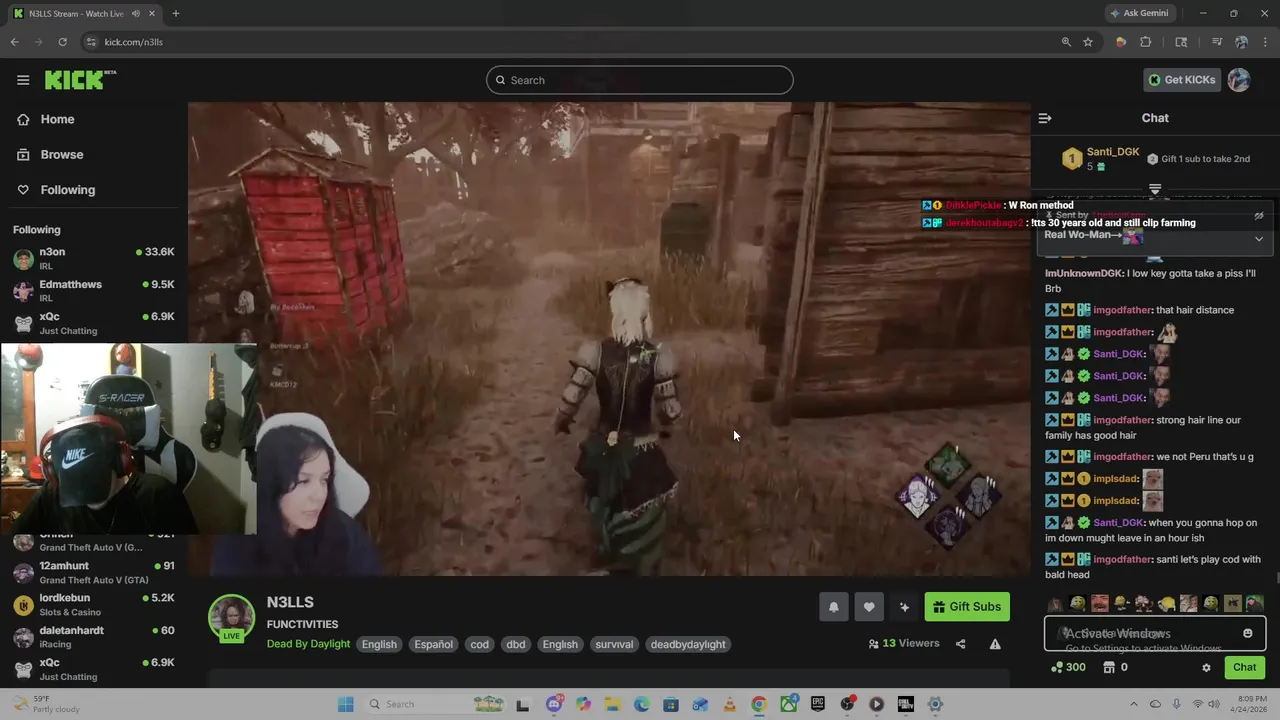This screenshot has height=720, width=1280.
Task: Bookmark this page with star icon
Action: 1088,42
